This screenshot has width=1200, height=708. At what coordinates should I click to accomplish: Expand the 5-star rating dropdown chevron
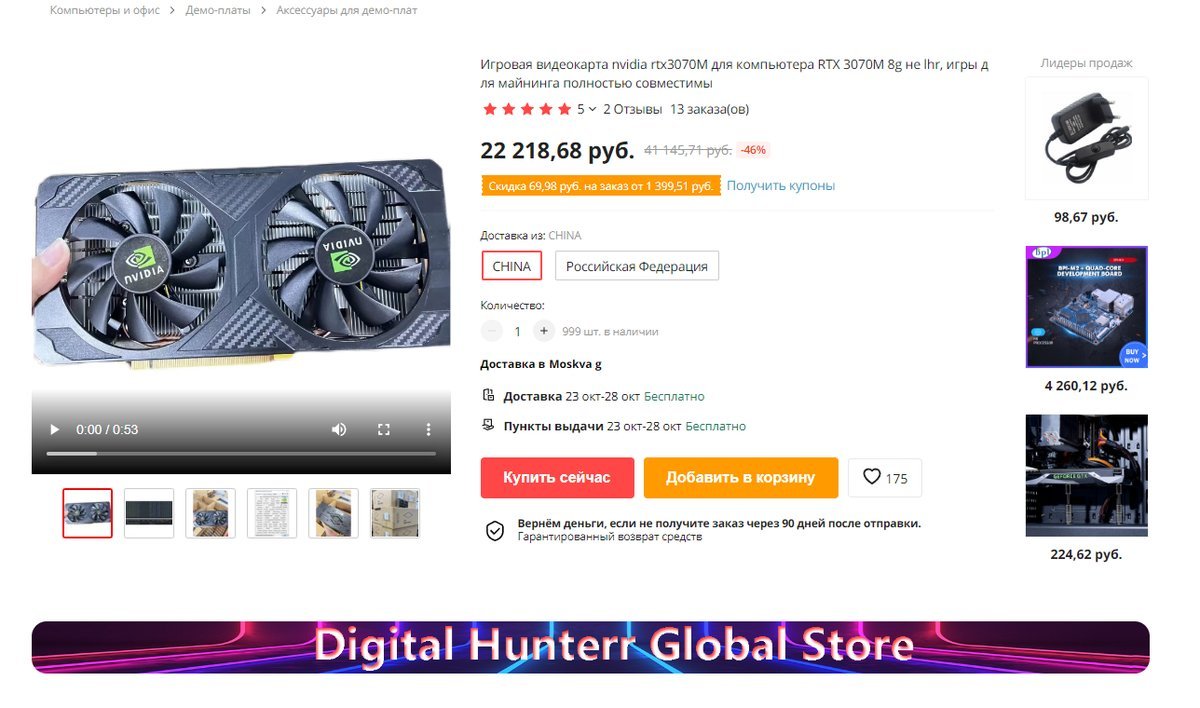click(x=592, y=109)
